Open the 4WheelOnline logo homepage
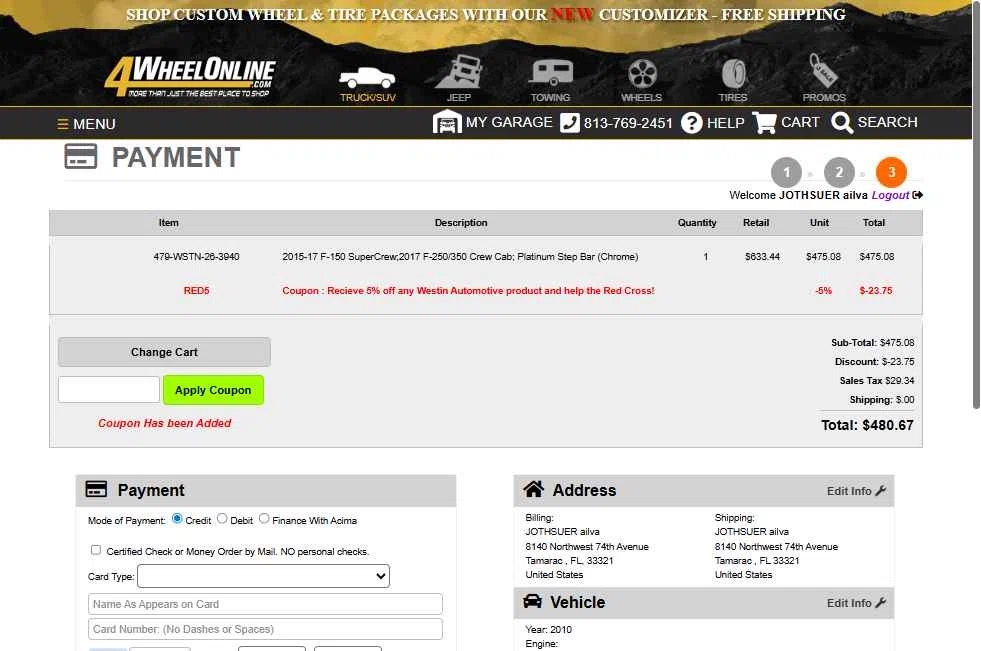The image size is (981, 651). [x=190, y=76]
